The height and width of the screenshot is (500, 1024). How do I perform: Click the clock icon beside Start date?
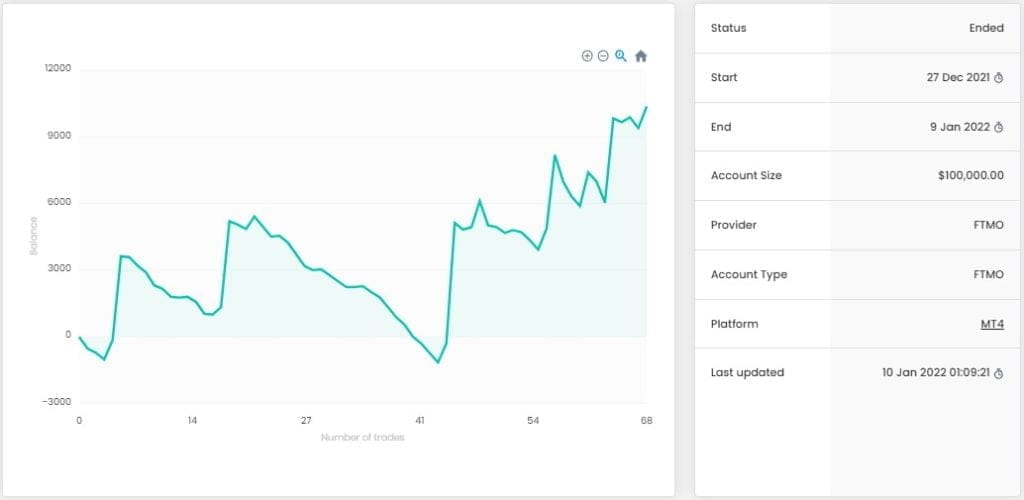(x=998, y=78)
